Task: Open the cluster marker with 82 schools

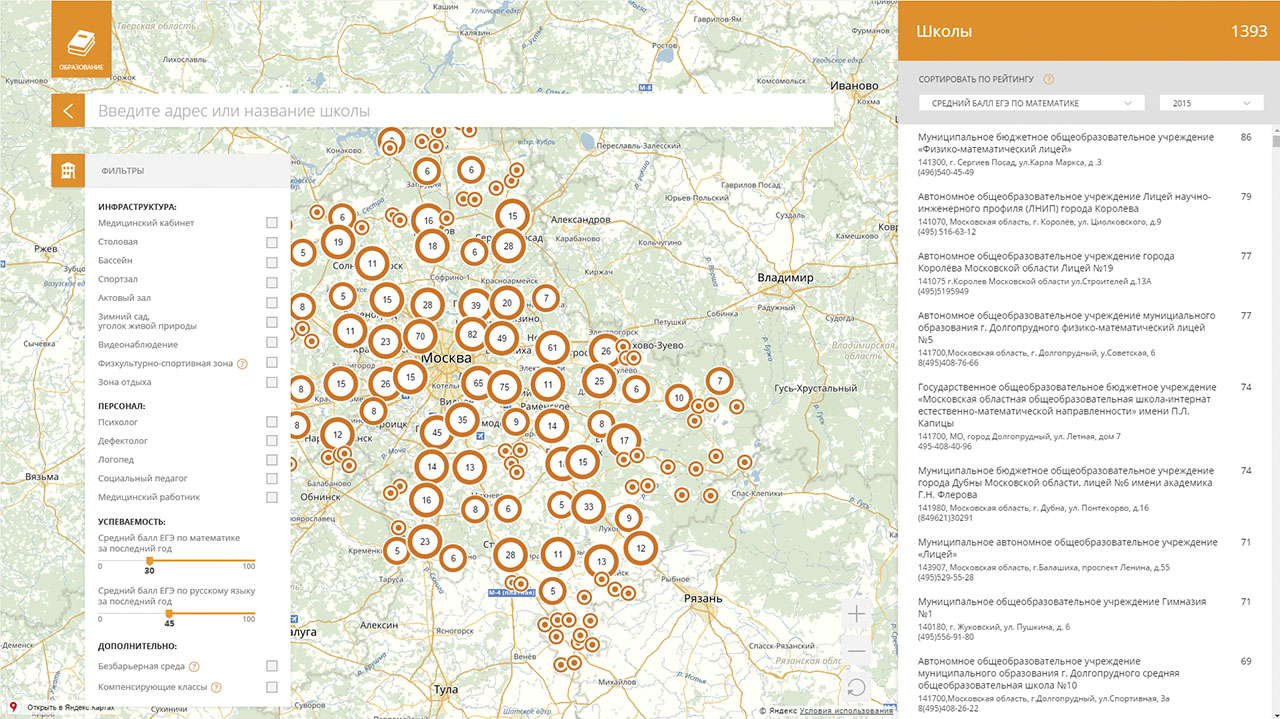Action: tap(473, 334)
